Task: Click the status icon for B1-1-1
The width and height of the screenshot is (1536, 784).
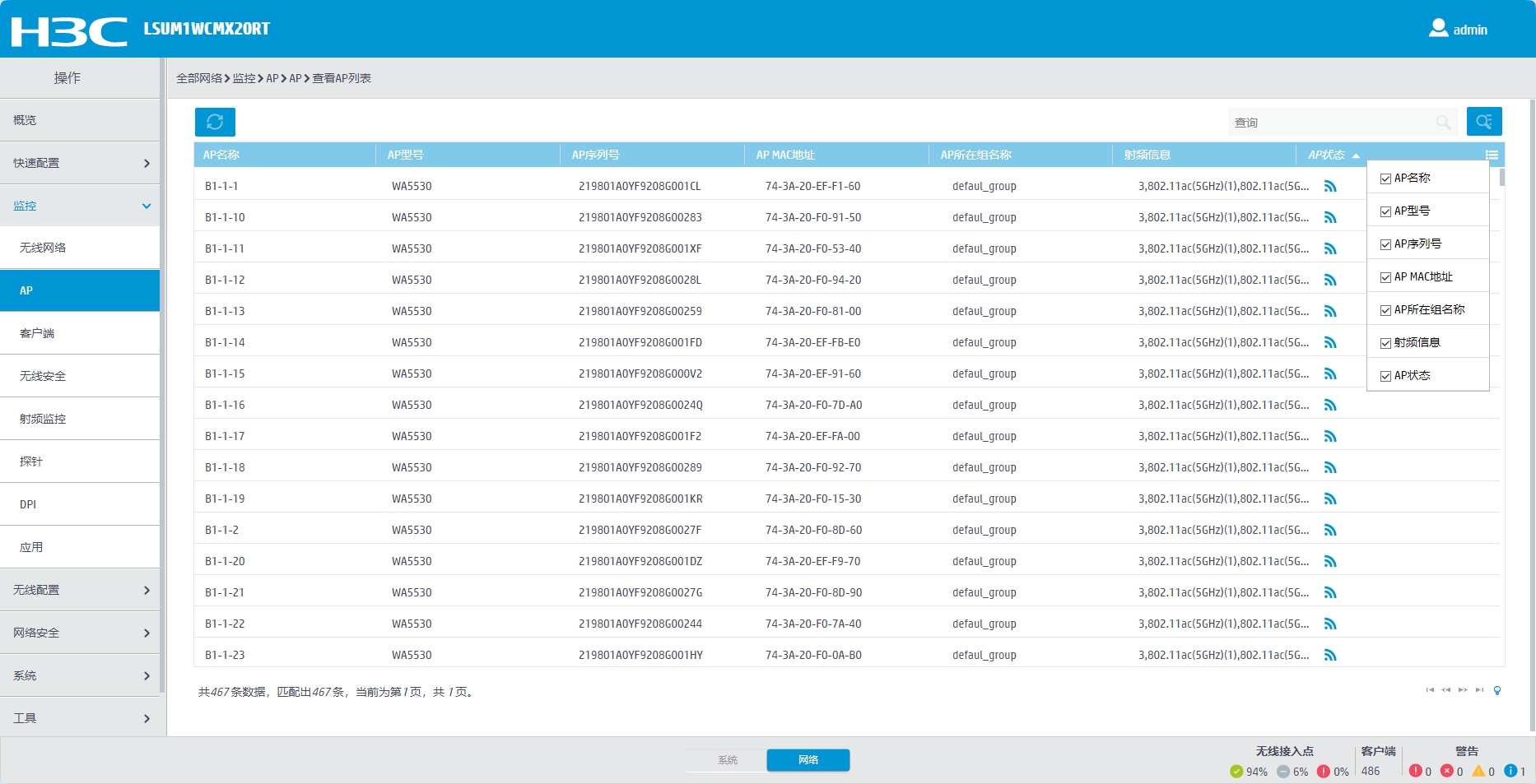Action: point(1330,187)
